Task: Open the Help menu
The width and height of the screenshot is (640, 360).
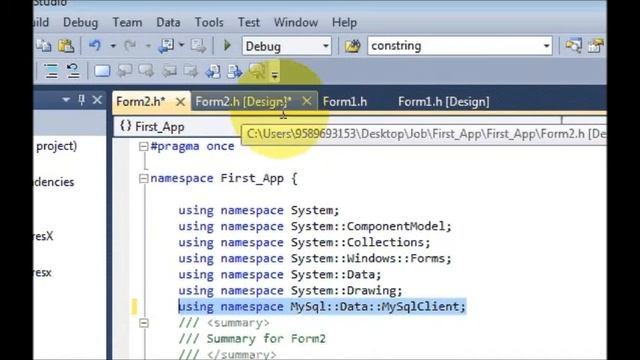Action: 344,22
